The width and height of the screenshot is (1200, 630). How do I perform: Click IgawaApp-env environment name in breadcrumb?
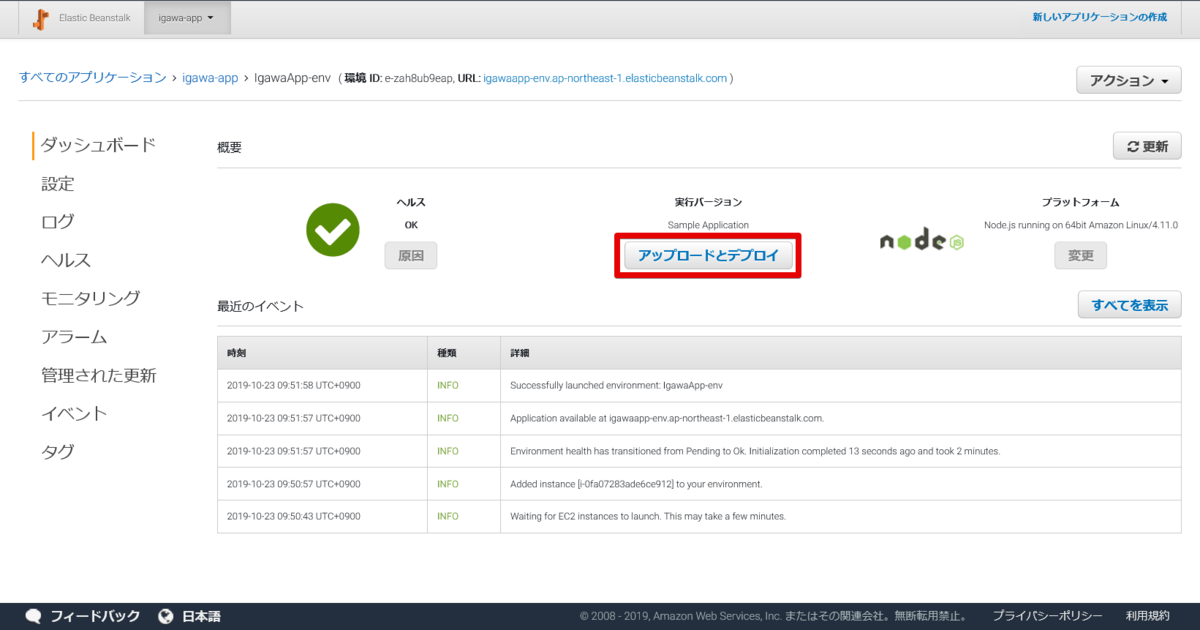[293, 77]
